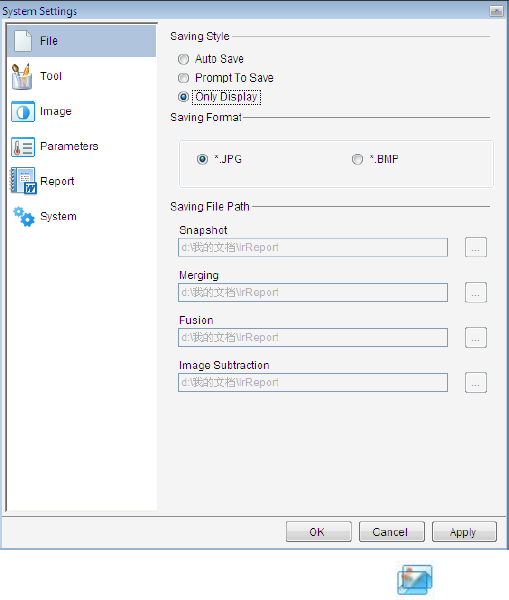The height and width of the screenshot is (600, 509).
Task: Open System gears icon
Action: pos(24,216)
